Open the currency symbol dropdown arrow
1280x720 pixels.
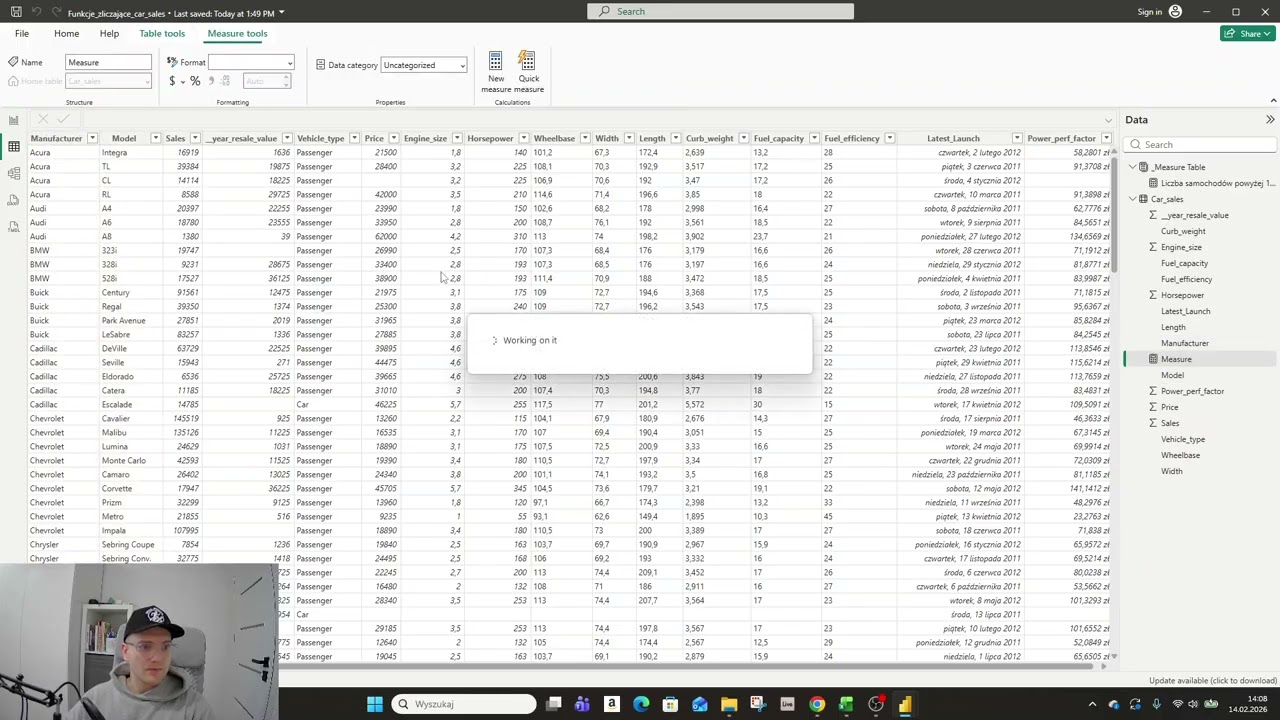click(182, 81)
